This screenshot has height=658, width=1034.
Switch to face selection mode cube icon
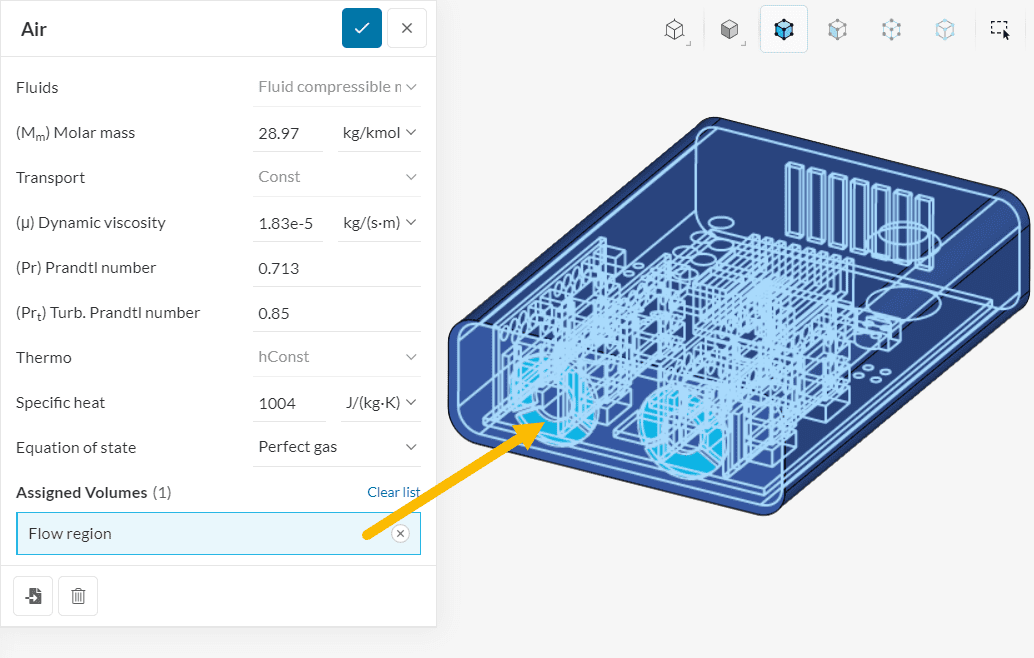[838, 30]
